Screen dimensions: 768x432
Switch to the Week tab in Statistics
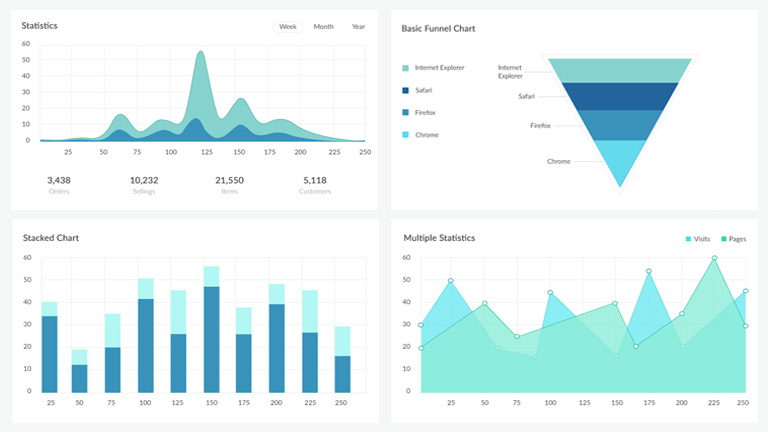pos(288,27)
